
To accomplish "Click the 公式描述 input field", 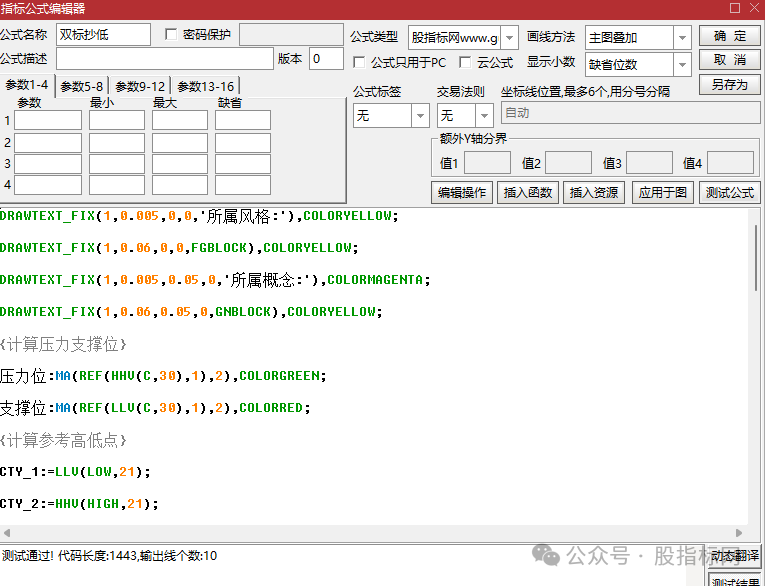I will pos(164,59).
